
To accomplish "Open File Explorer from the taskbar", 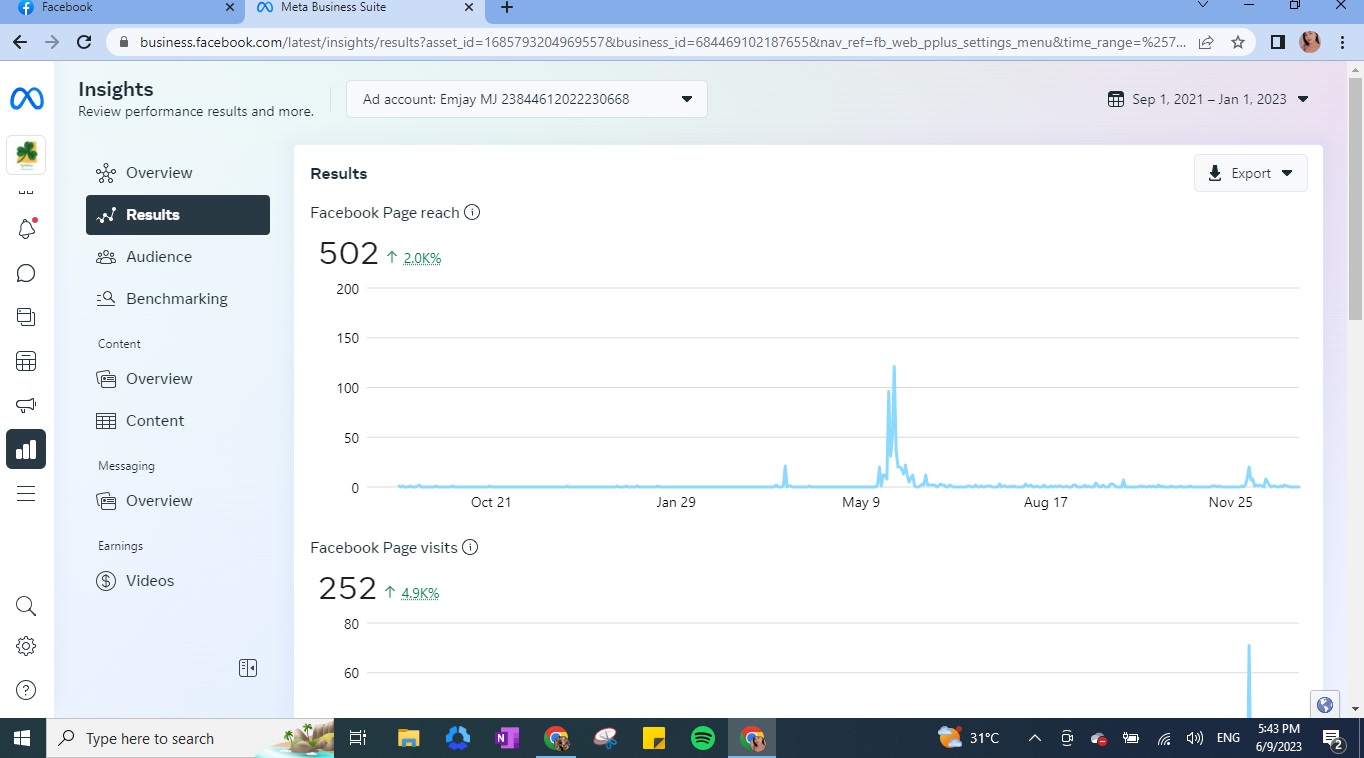I will point(409,738).
